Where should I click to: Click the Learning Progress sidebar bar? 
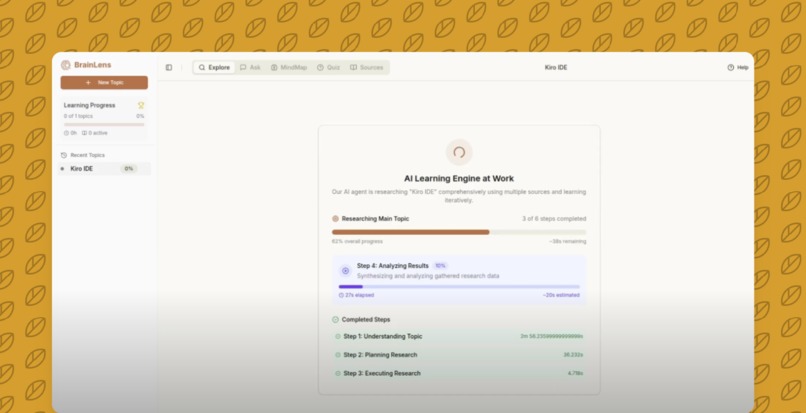pyautogui.click(x=104, y=124)
